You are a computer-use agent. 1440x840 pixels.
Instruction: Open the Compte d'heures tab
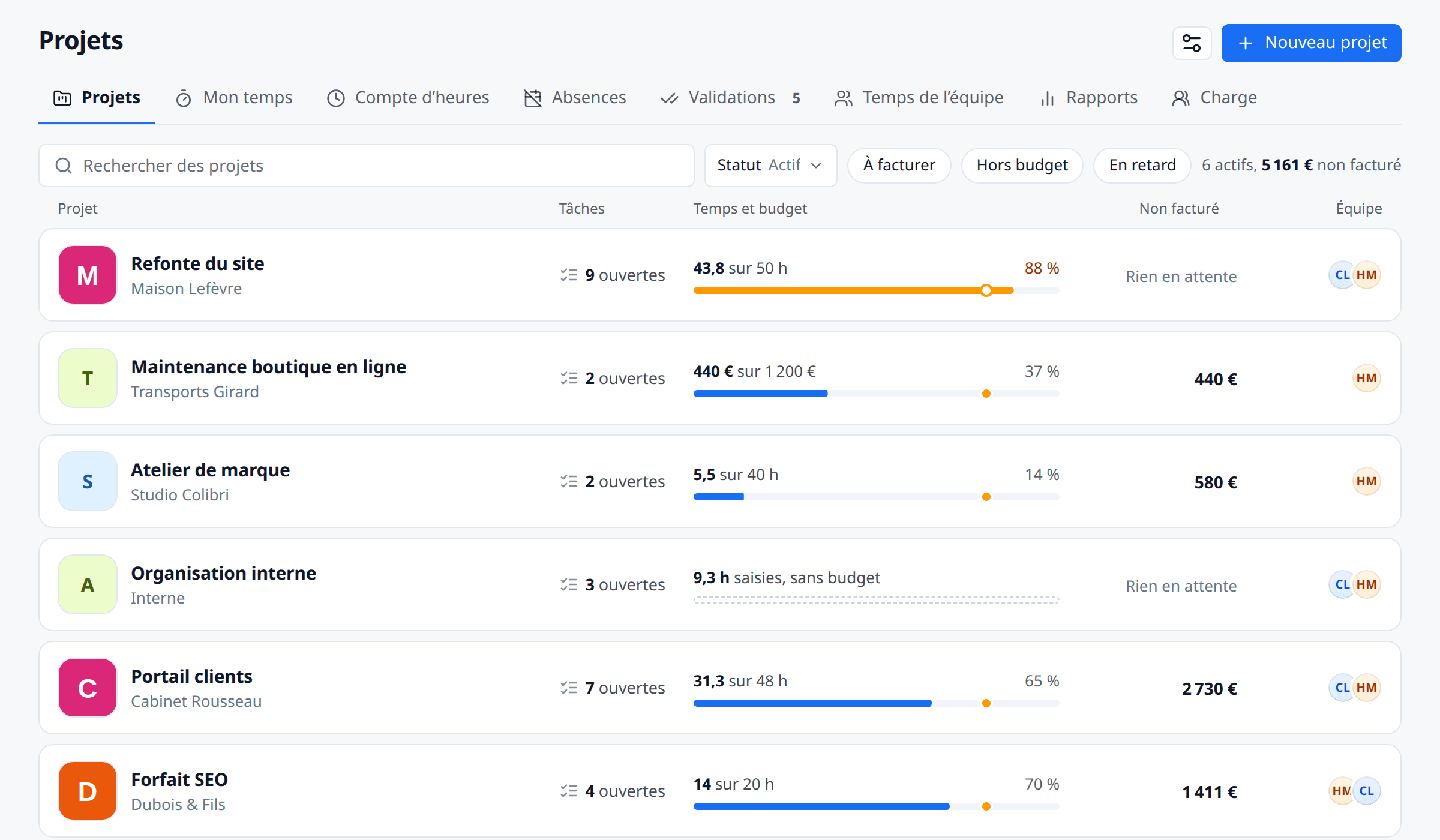(408, 98)
